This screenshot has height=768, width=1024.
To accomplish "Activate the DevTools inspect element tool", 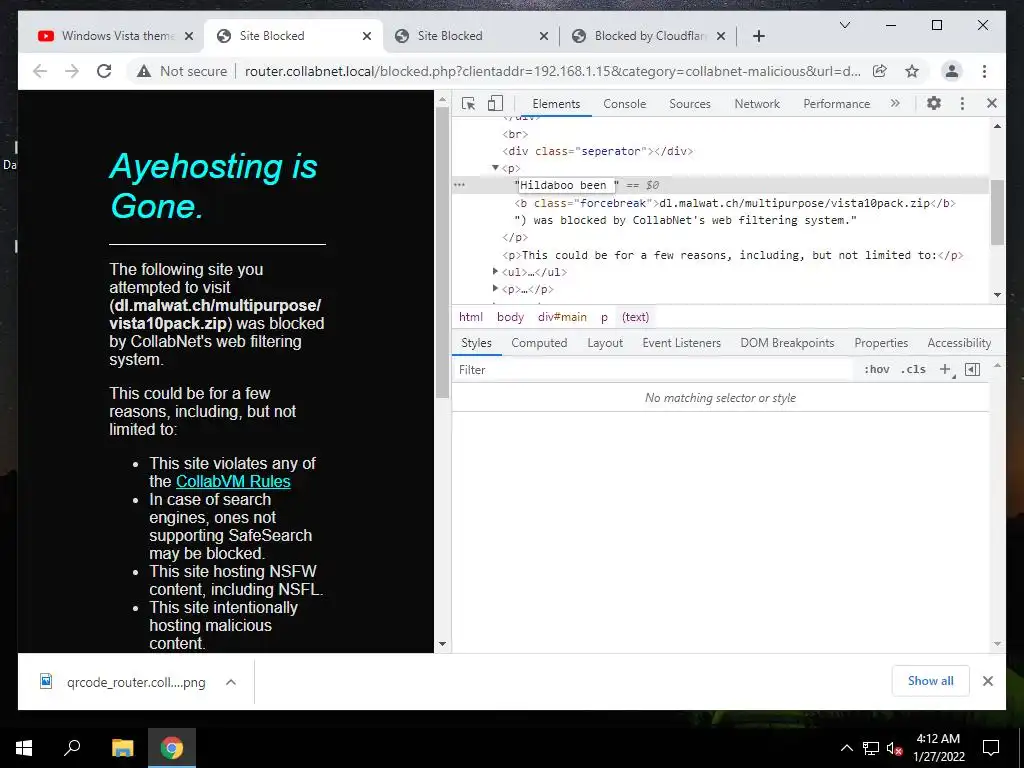I will click(468, 103).
